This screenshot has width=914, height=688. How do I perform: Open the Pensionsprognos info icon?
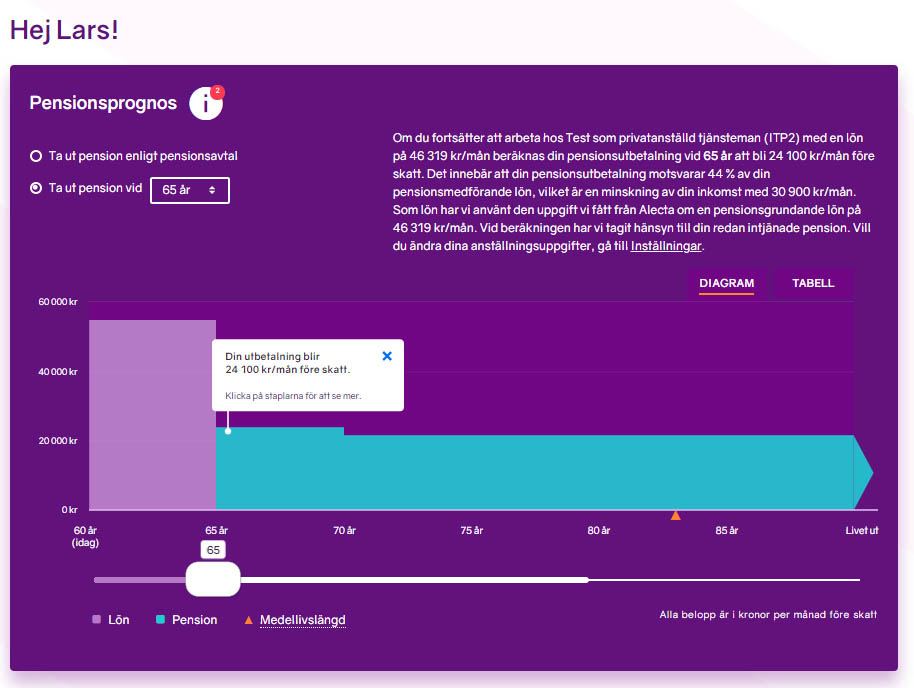[x=205, y=103]
